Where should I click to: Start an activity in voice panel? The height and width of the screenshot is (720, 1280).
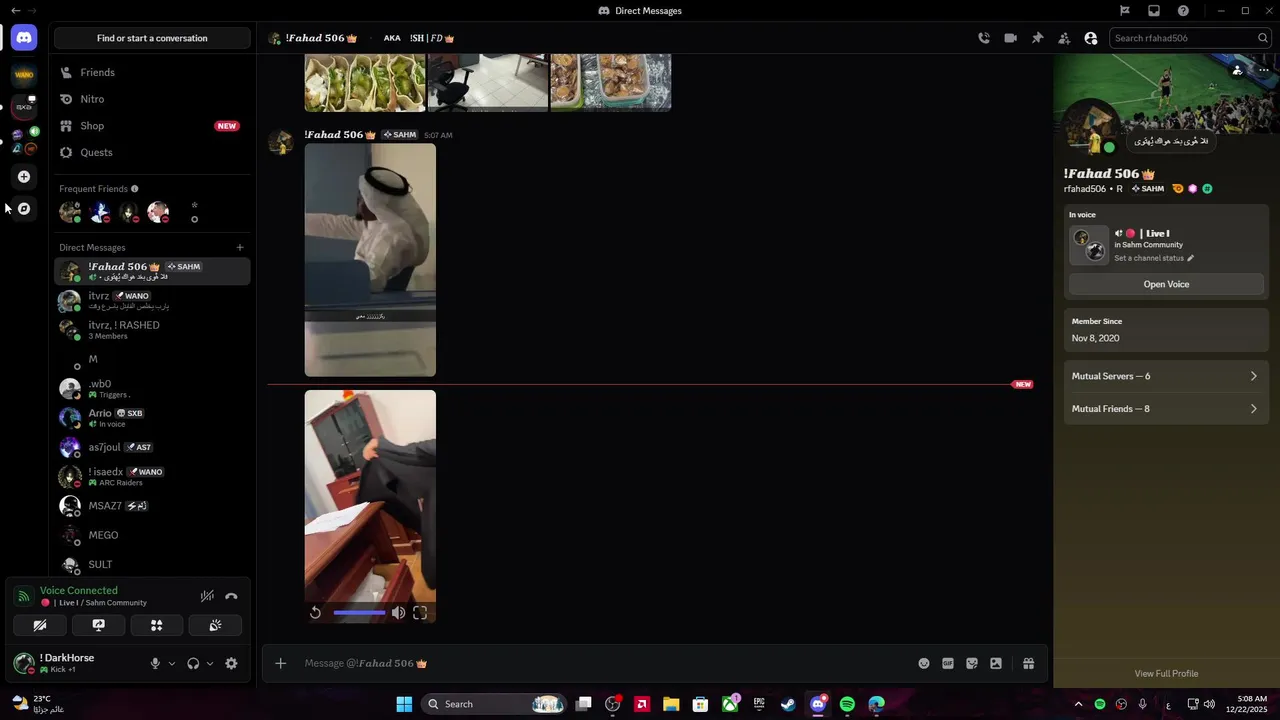[157, 625]
